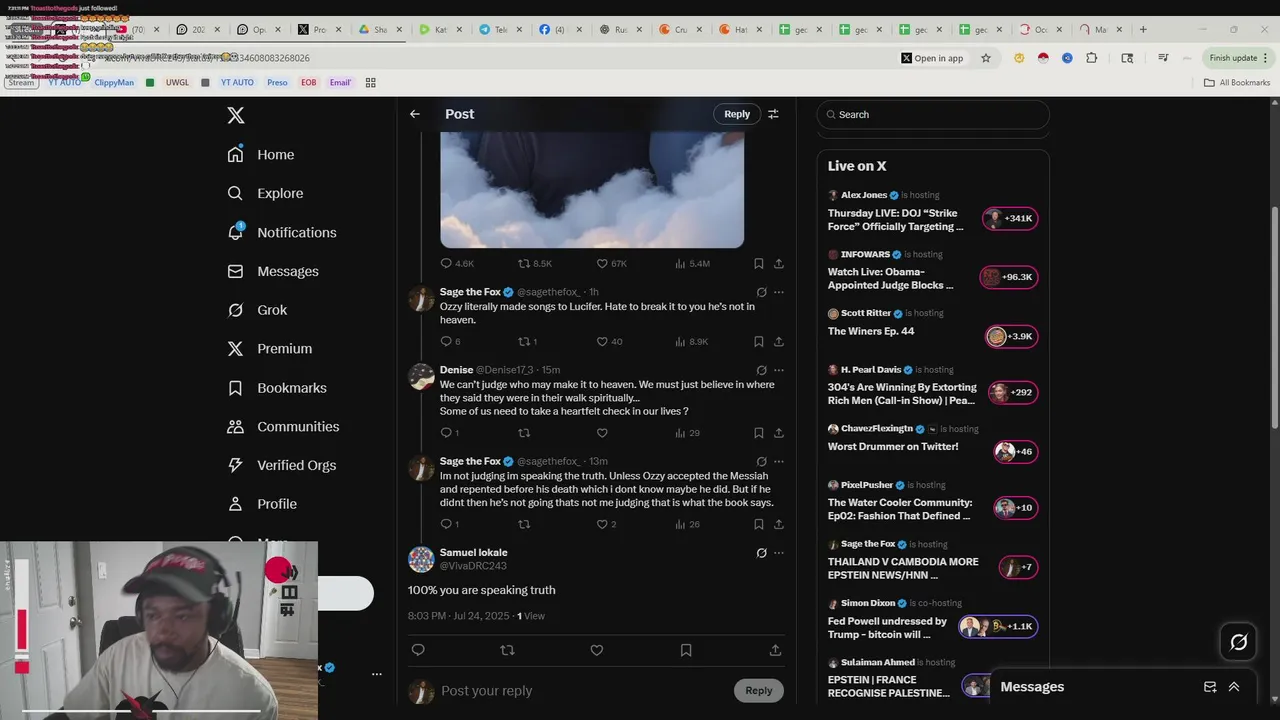
Task: Open more options on Samuel lokale's post
Action: [x=779, y=553]
